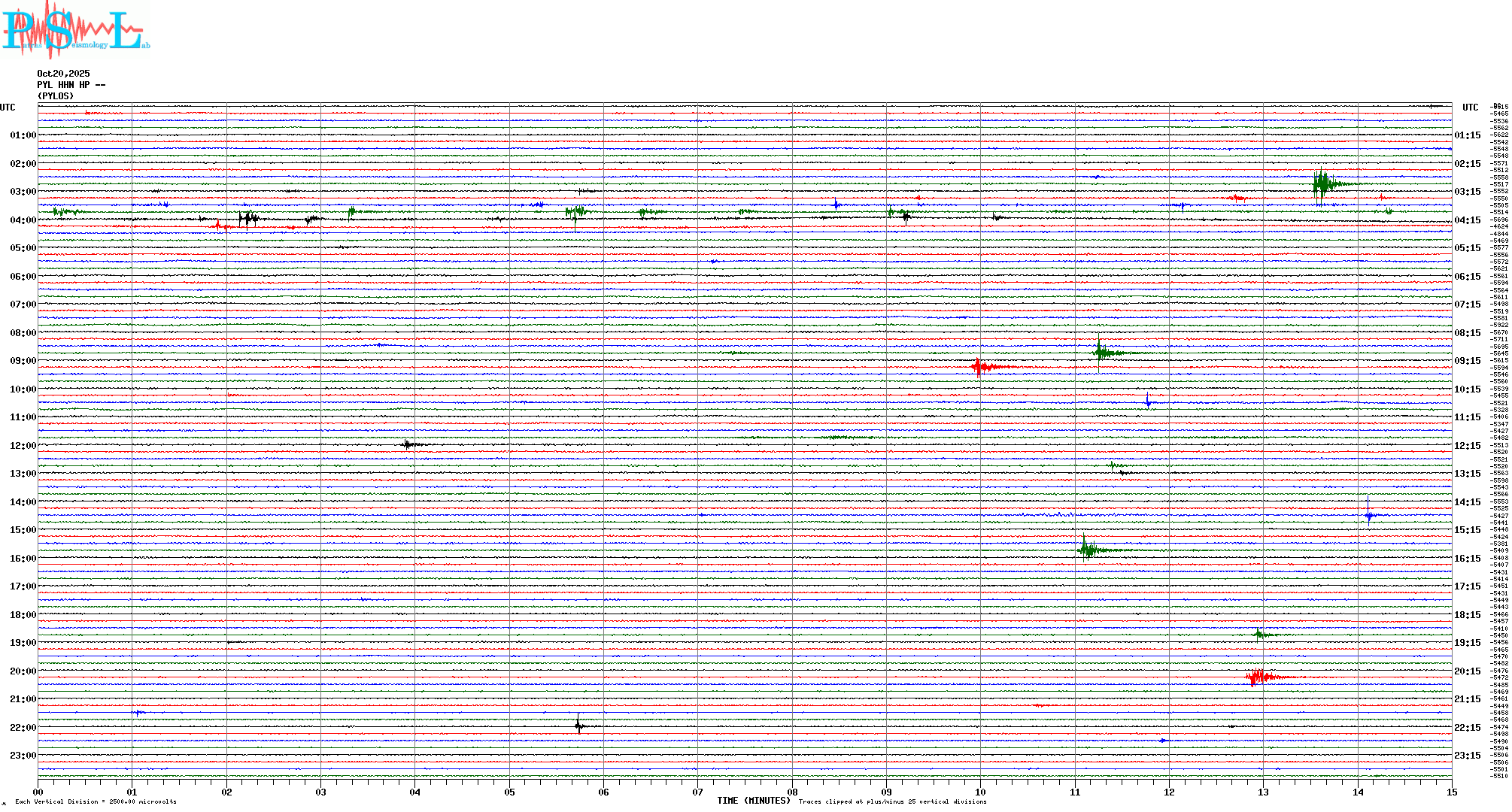1512x812 pixels.
Task: Click the (PYLOS) station name text
Action: (x=56, y=96)
